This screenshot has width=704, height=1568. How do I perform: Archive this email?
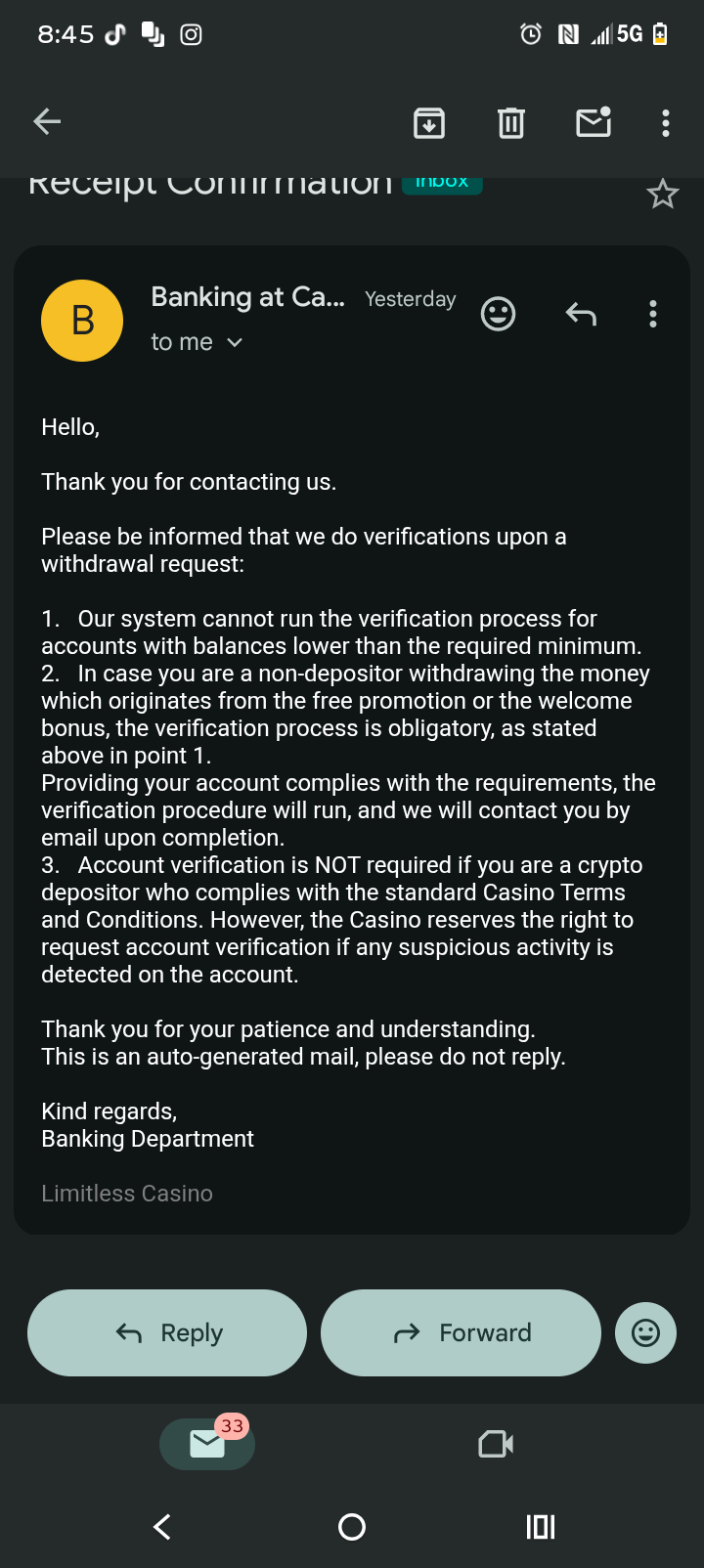429,123
